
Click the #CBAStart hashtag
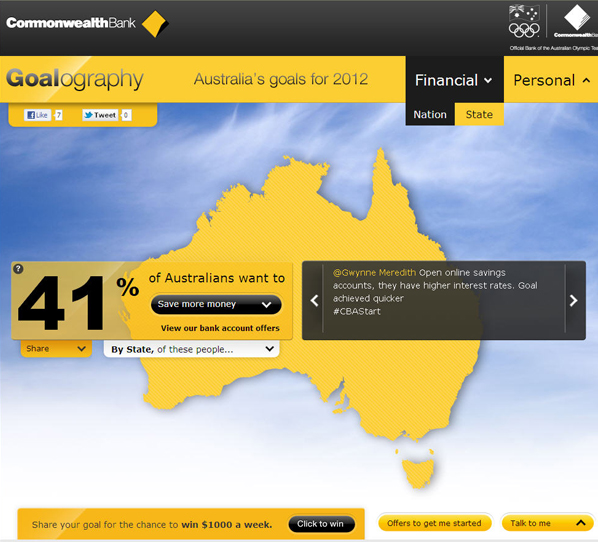point(357,311)
